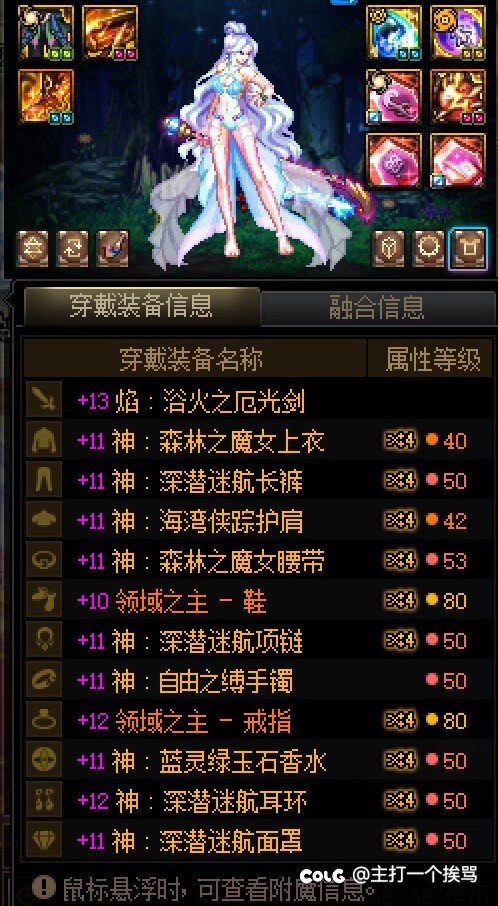Select the 穿戴装备信息 tab

point(142,307)
